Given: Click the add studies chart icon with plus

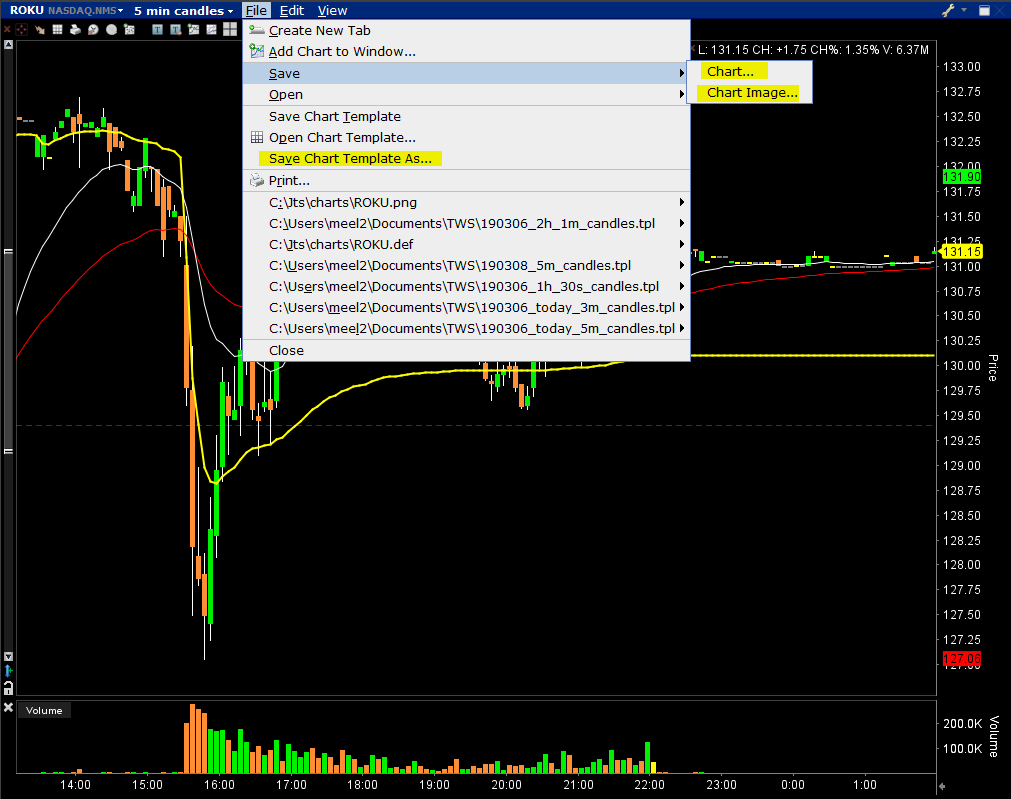Looking at the screenshot, I should [129, 30].
